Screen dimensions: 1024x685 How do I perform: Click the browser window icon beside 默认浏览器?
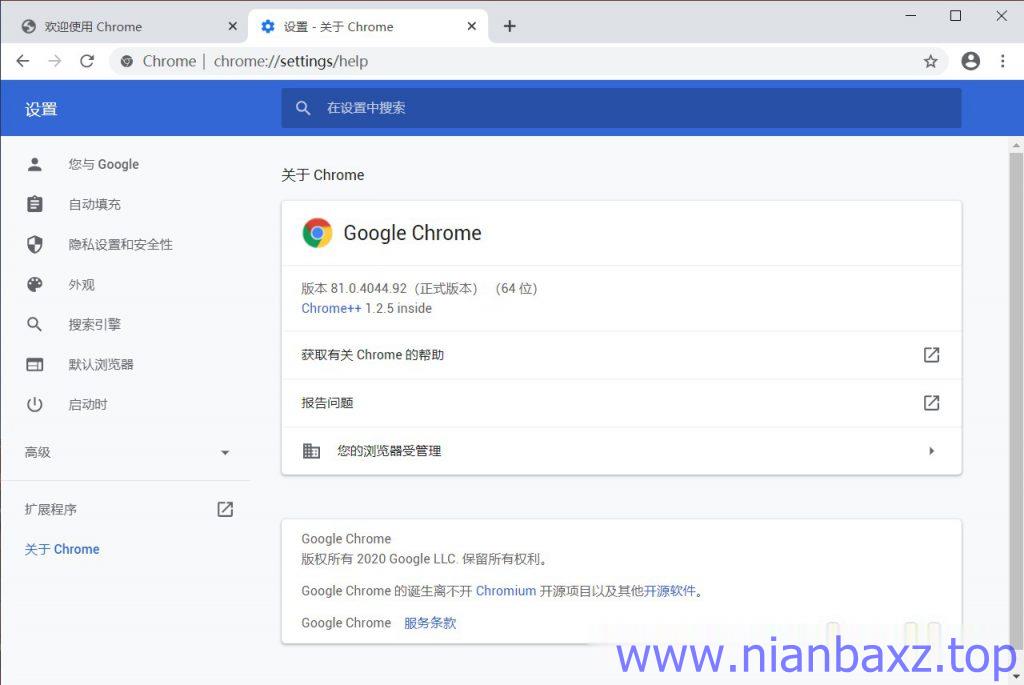click(35, 364)
